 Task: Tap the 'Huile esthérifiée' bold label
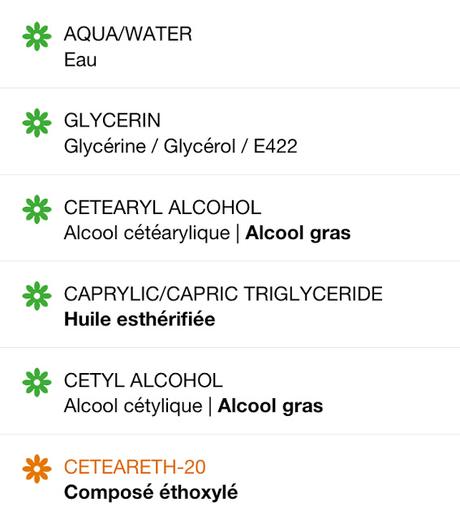coord(140,319)
